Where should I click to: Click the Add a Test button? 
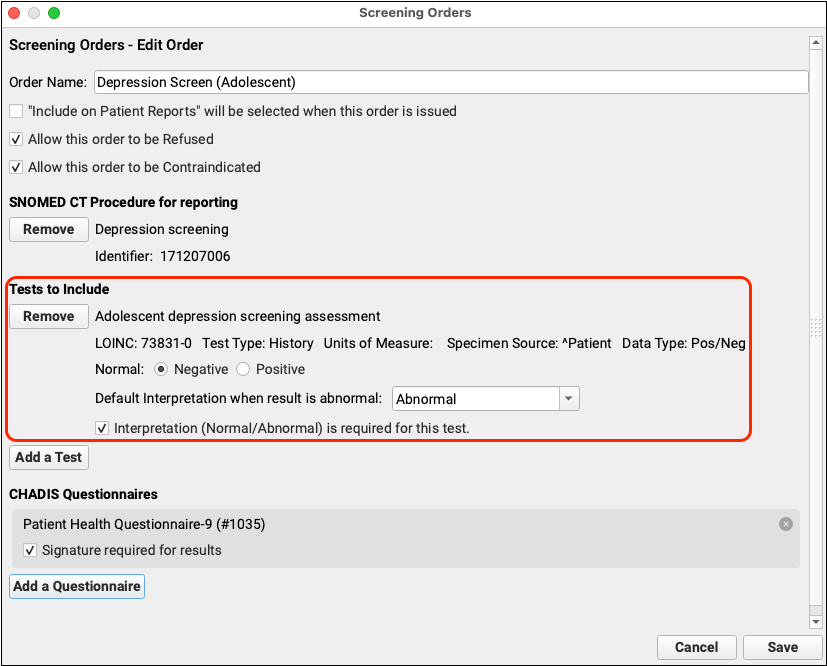[49, 458]
